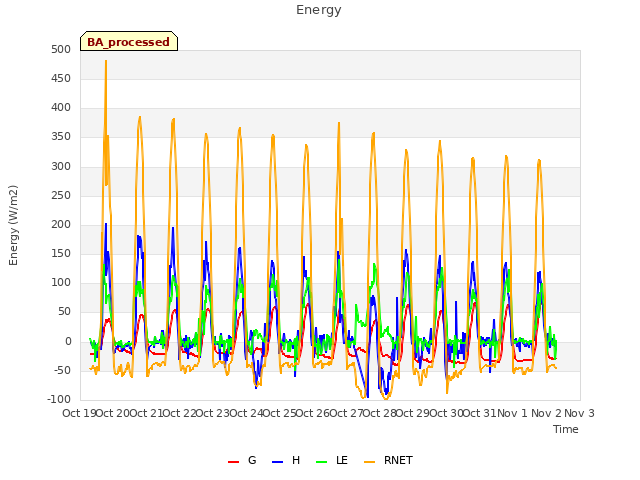Click the 500 y-axis tick label

click(x=61, y=49)
